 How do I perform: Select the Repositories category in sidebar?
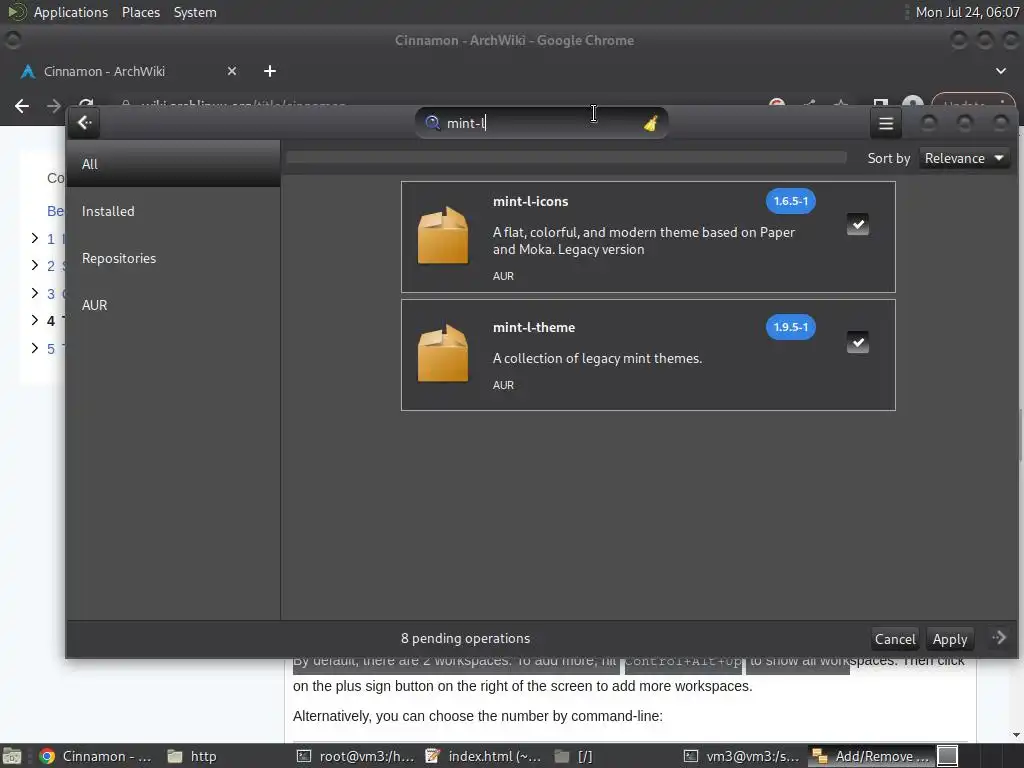(x=173, y=258)
